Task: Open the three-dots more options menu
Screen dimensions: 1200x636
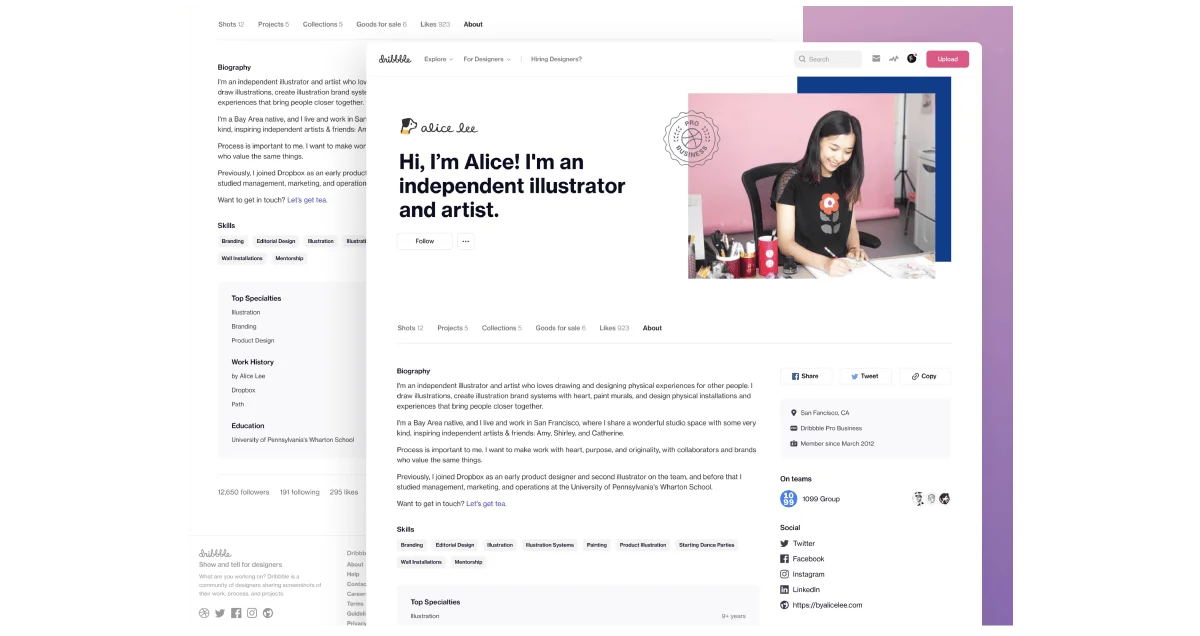Action: pyautogui.click(x=465, y=241)
